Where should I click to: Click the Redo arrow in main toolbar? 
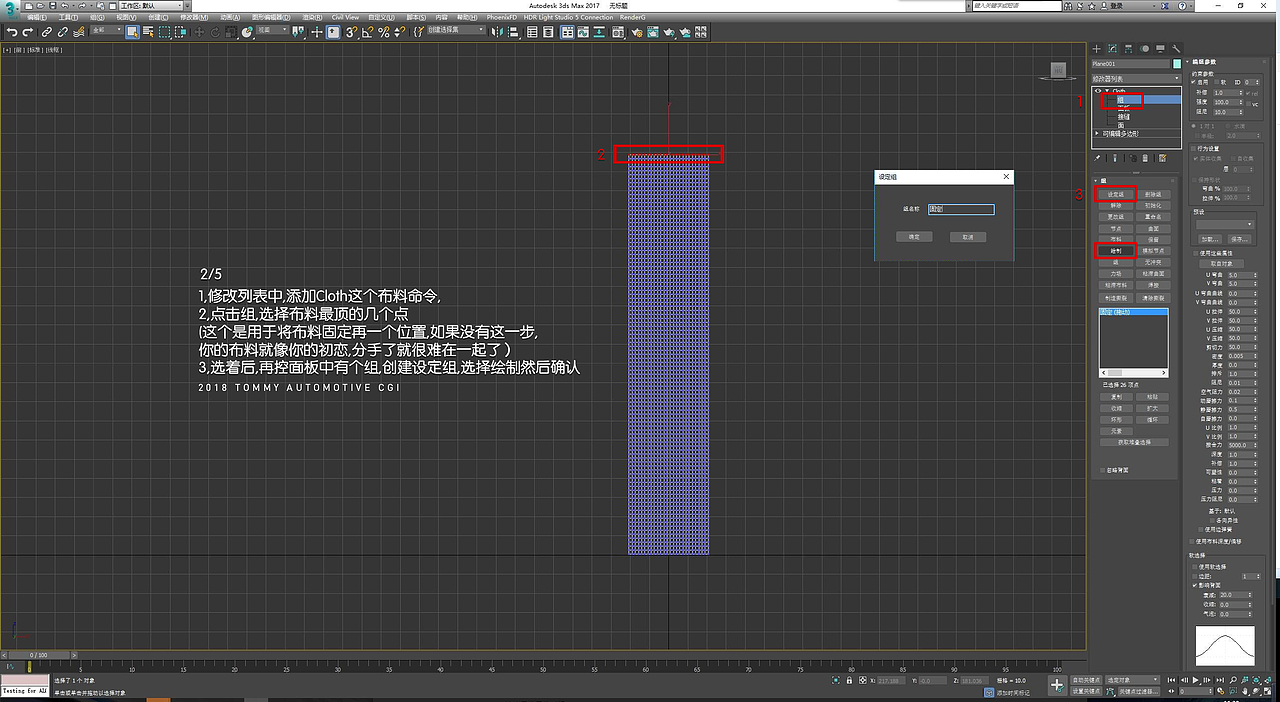tap(26, 32)
